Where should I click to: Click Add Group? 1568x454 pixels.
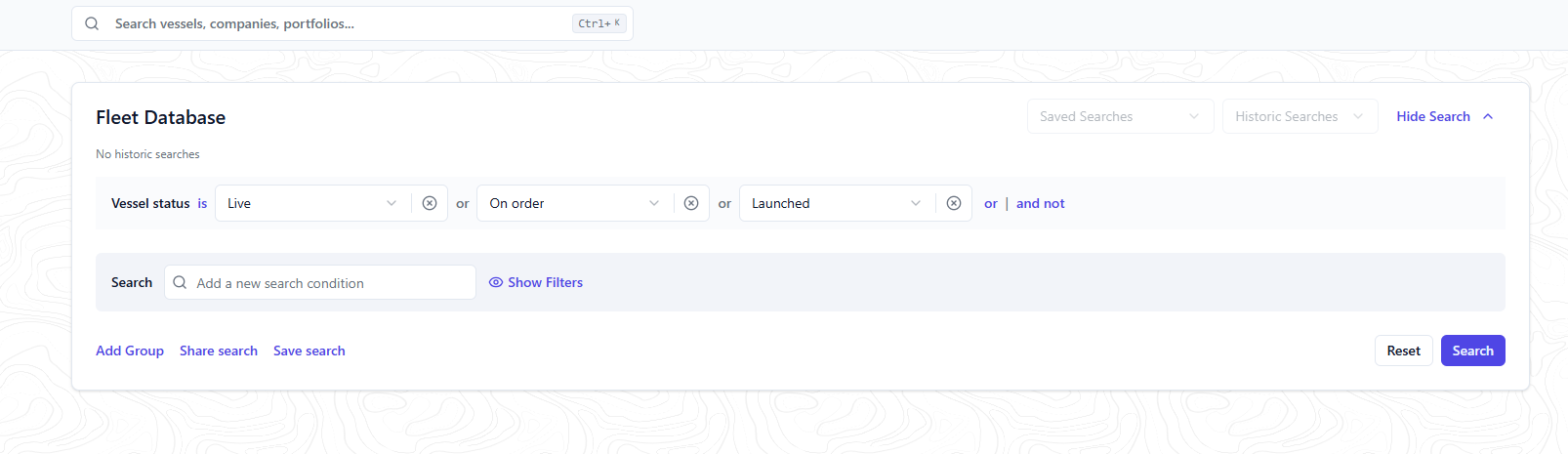point(130,351)
